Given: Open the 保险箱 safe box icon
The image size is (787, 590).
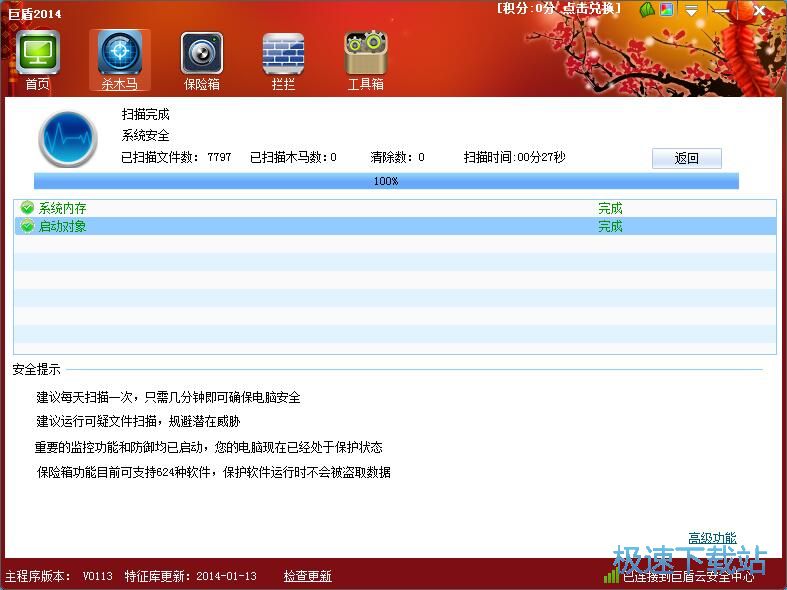Looking at the screenshot, I should 201,58.
